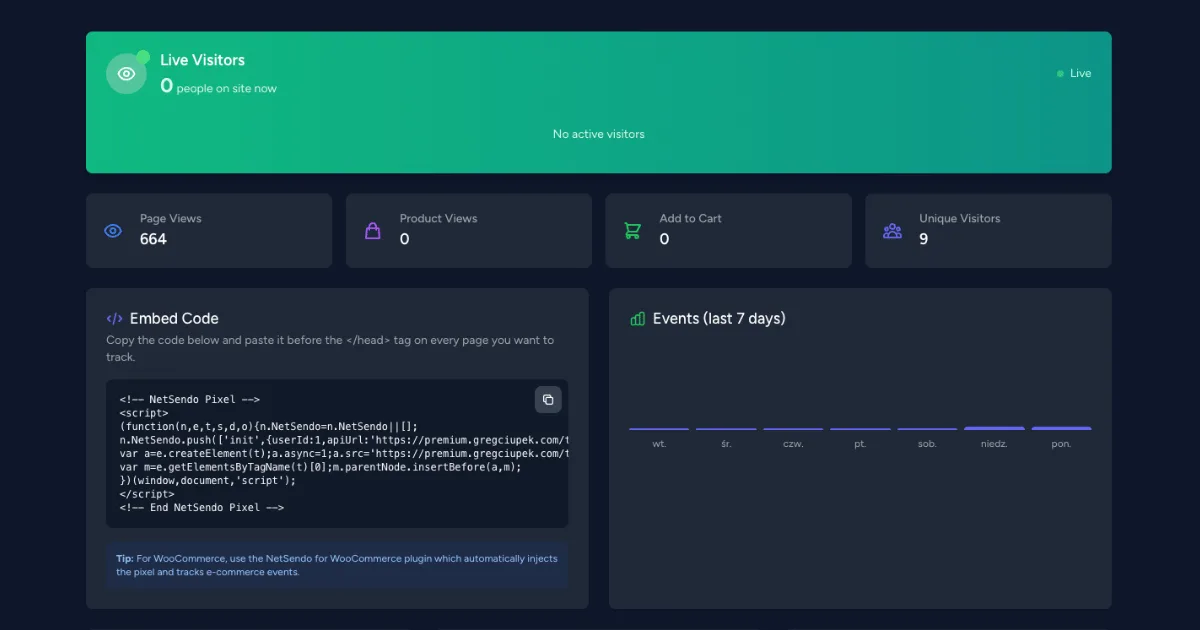Click the 'Live' status label

[x=1081, y=74]
